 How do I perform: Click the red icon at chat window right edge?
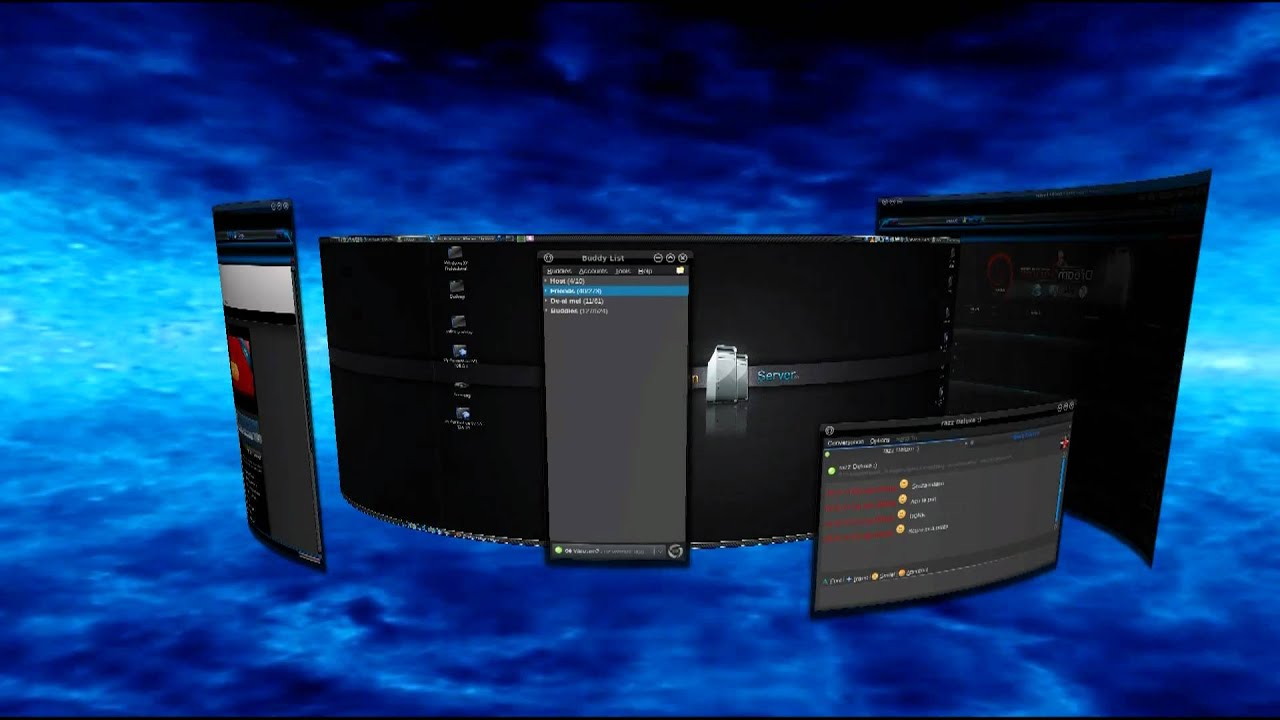click(1064, 442)
